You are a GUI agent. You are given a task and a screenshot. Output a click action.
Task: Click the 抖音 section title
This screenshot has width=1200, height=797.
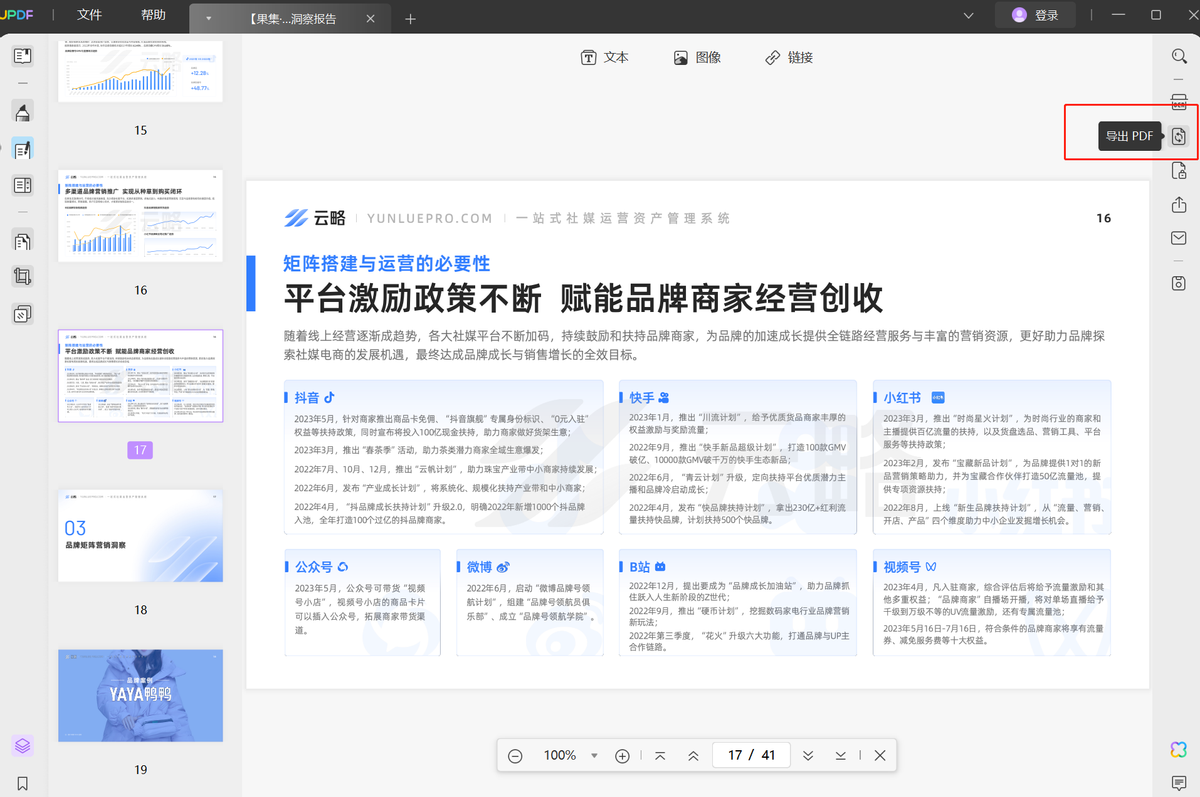coord(306,397)
